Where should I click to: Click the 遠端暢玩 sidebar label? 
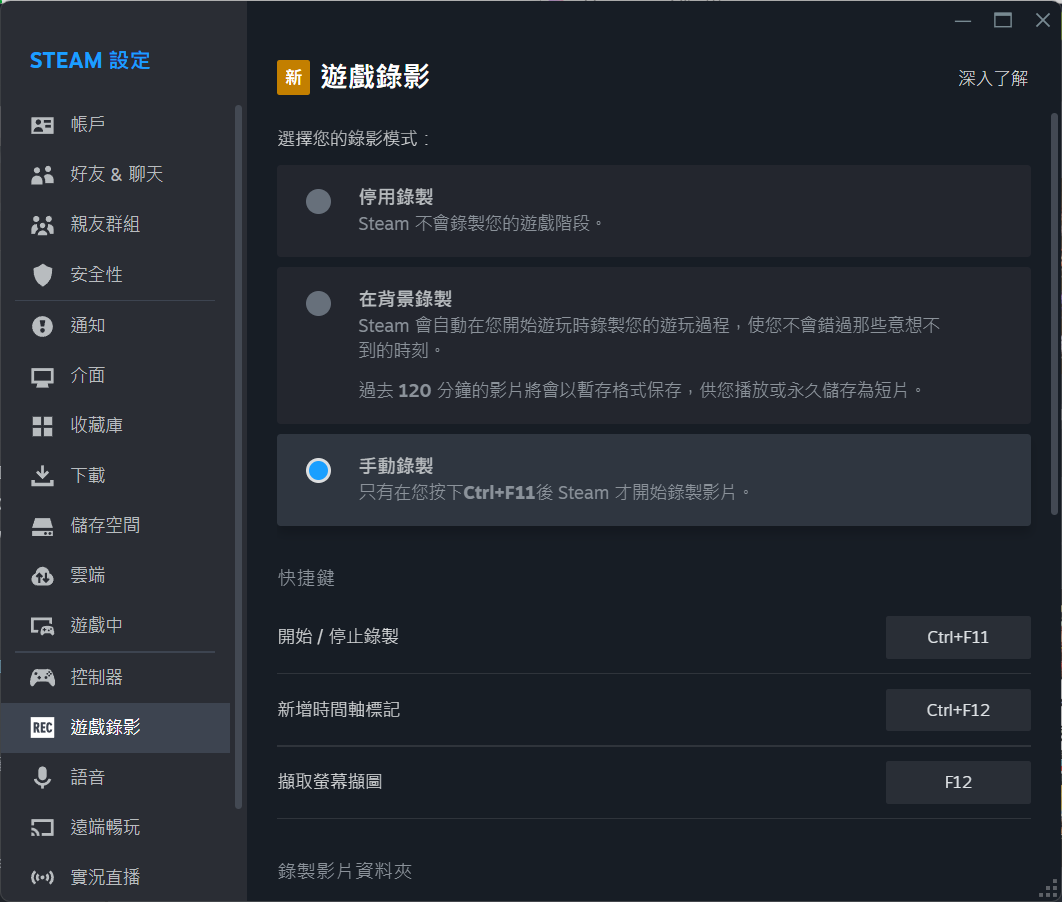105,827
